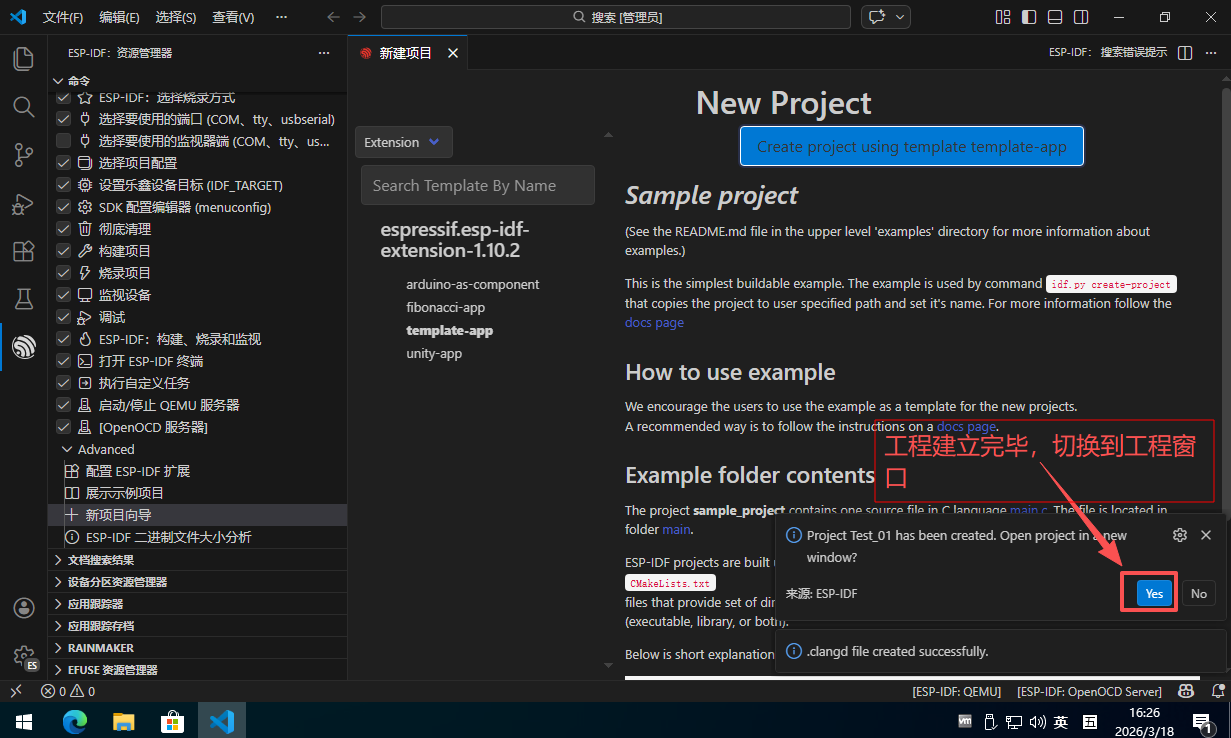
Task: Launch Microsoft Edge from taskbar
Action: tap(75, 720)
